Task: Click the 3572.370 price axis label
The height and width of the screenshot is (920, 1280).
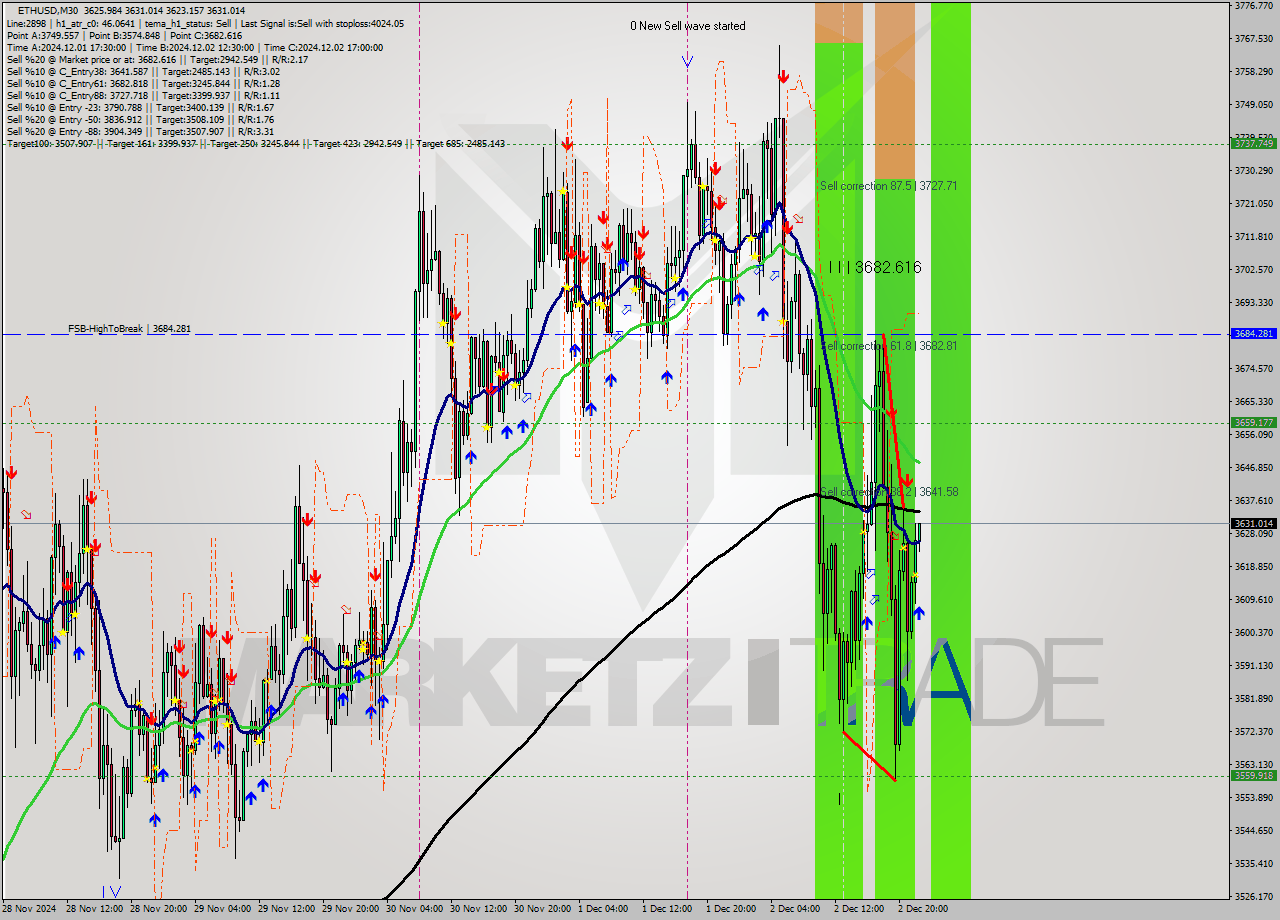Action: [1253, 731]
